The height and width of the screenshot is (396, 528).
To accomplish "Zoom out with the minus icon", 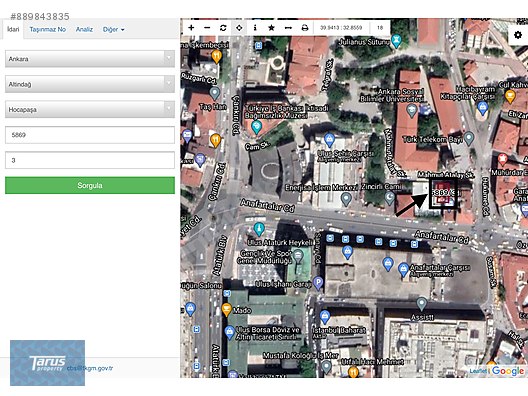I will click(x=207, y=28).
